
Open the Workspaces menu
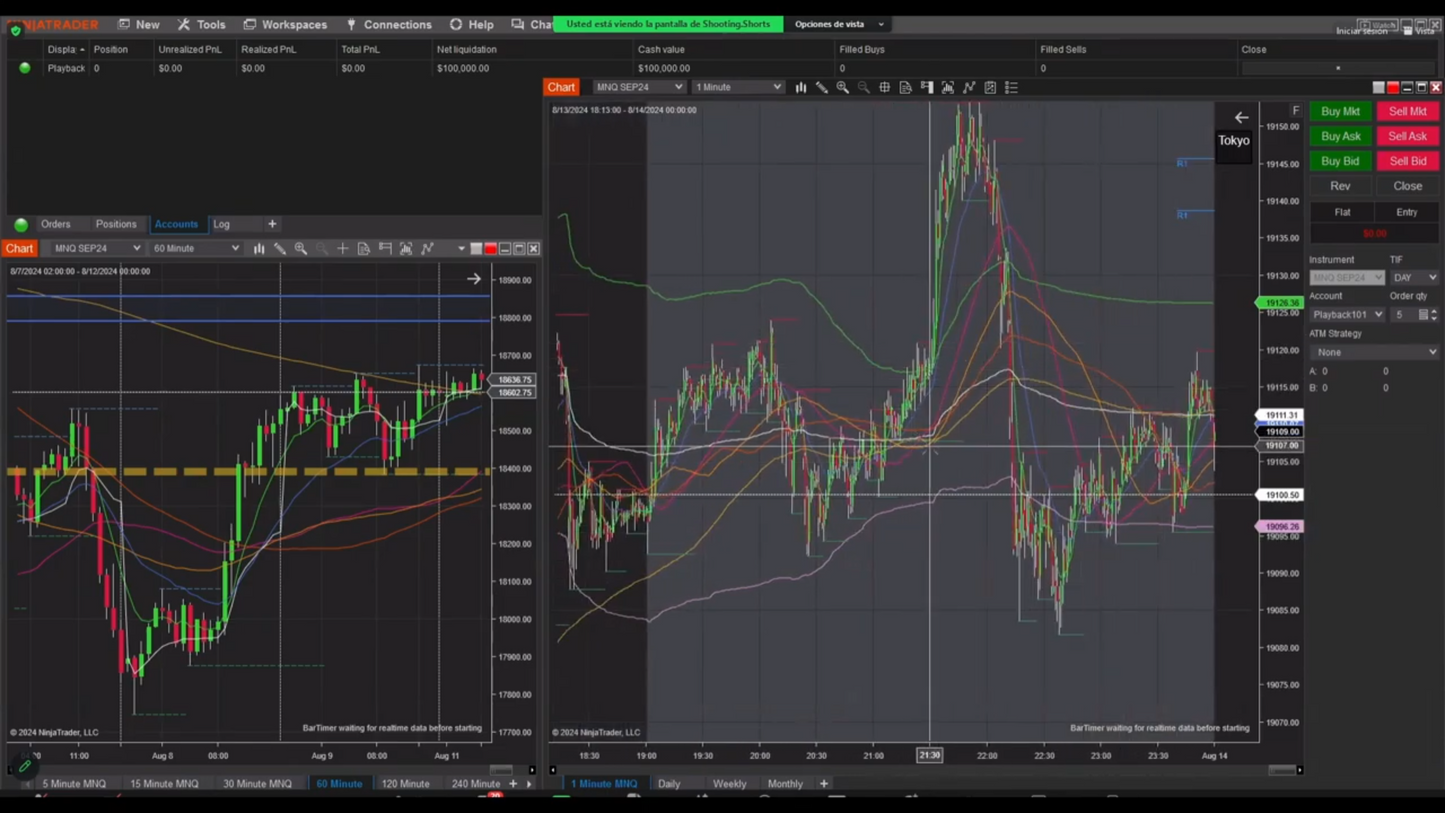[285, 24]
